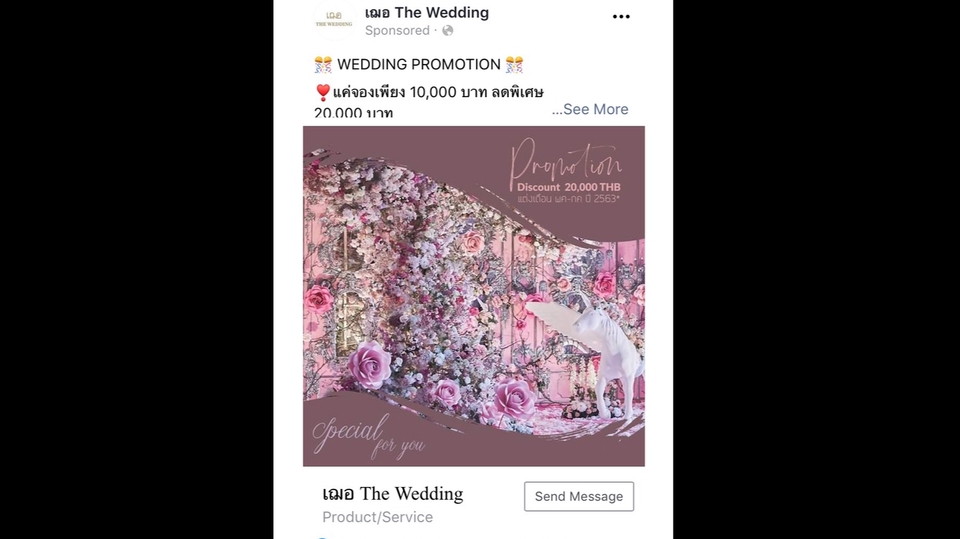Click the Thai text about 10,000 baht booking
960x539 pixels.
click(438, 92)
